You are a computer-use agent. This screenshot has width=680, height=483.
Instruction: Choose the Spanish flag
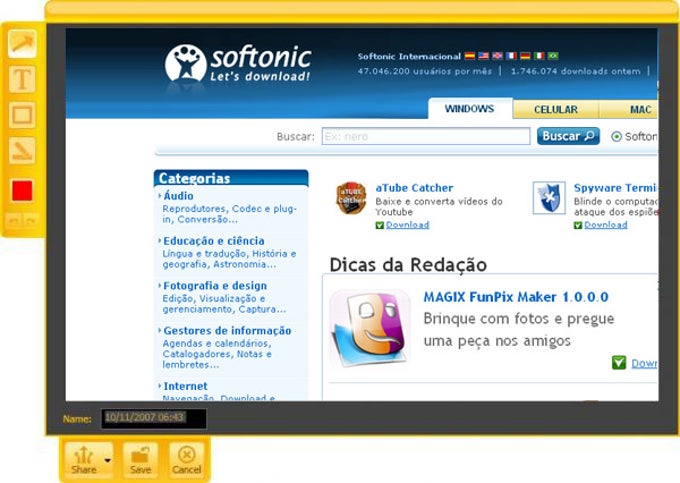(x=470, y=55)
